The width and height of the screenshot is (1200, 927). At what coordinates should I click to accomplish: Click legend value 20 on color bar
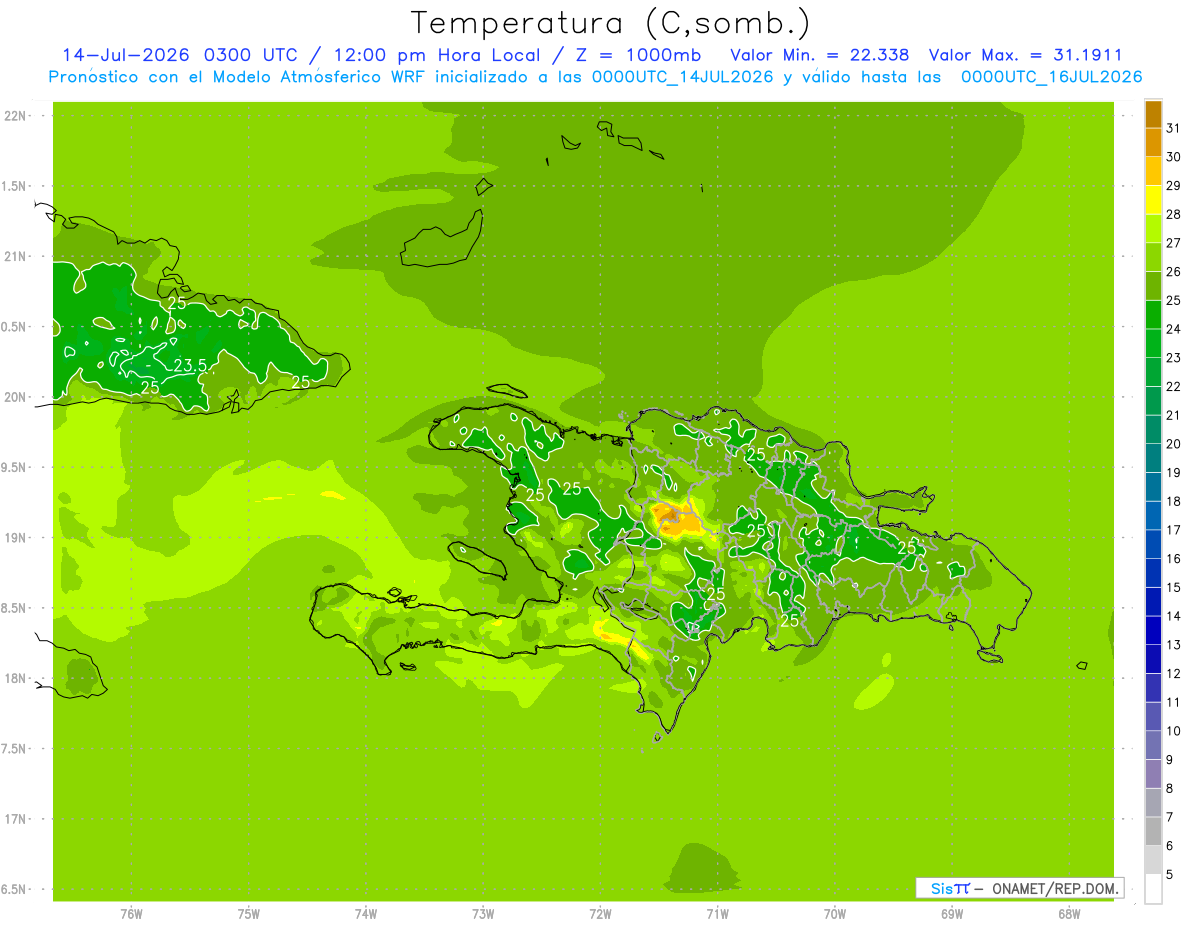[1174, 444]
